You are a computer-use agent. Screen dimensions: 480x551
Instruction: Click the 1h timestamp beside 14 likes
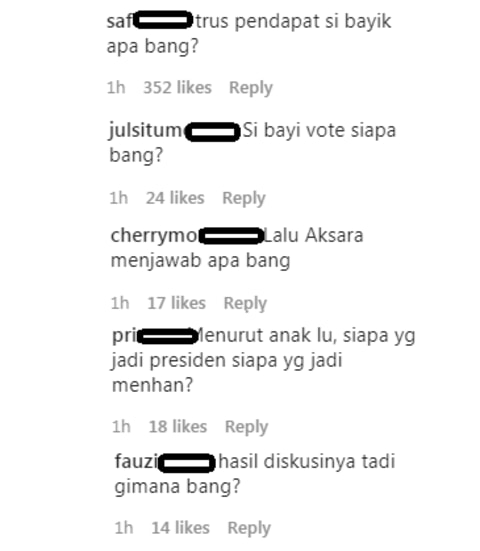124,528
